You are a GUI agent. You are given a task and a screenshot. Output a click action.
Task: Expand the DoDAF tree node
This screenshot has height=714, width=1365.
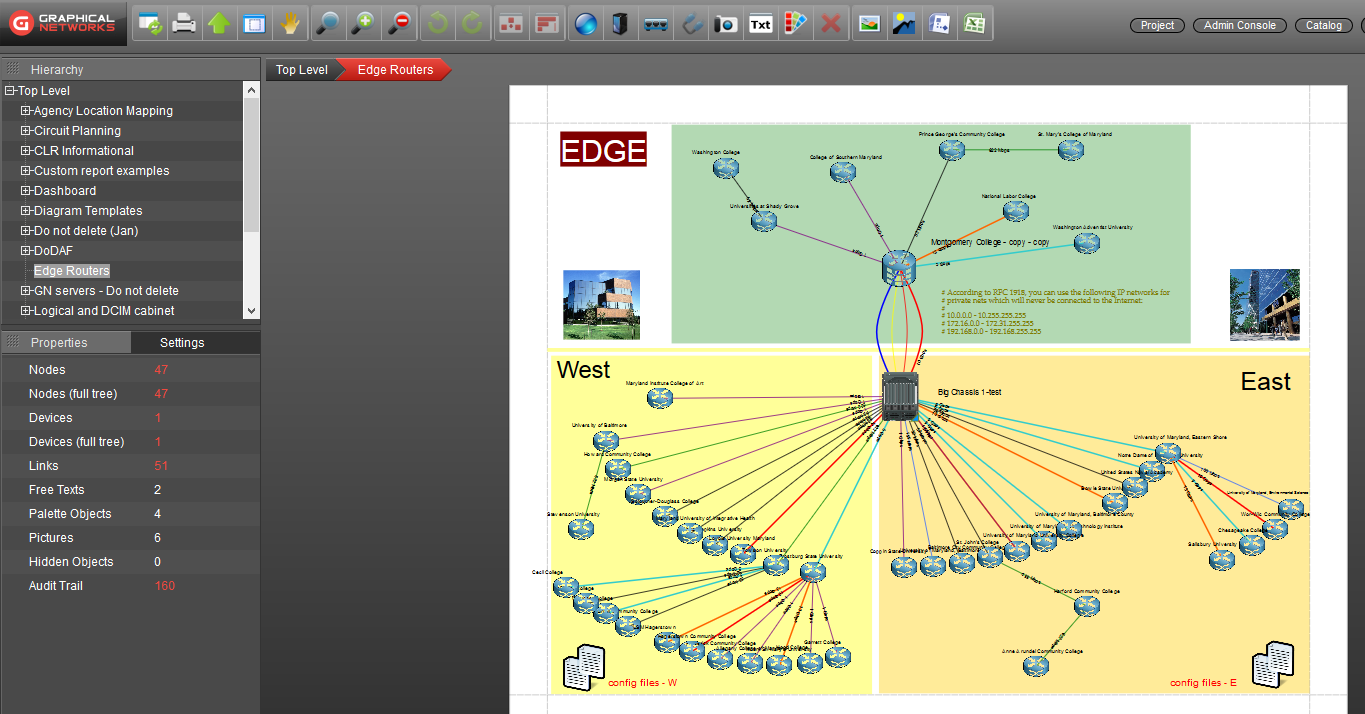click(x=26, y=251)
